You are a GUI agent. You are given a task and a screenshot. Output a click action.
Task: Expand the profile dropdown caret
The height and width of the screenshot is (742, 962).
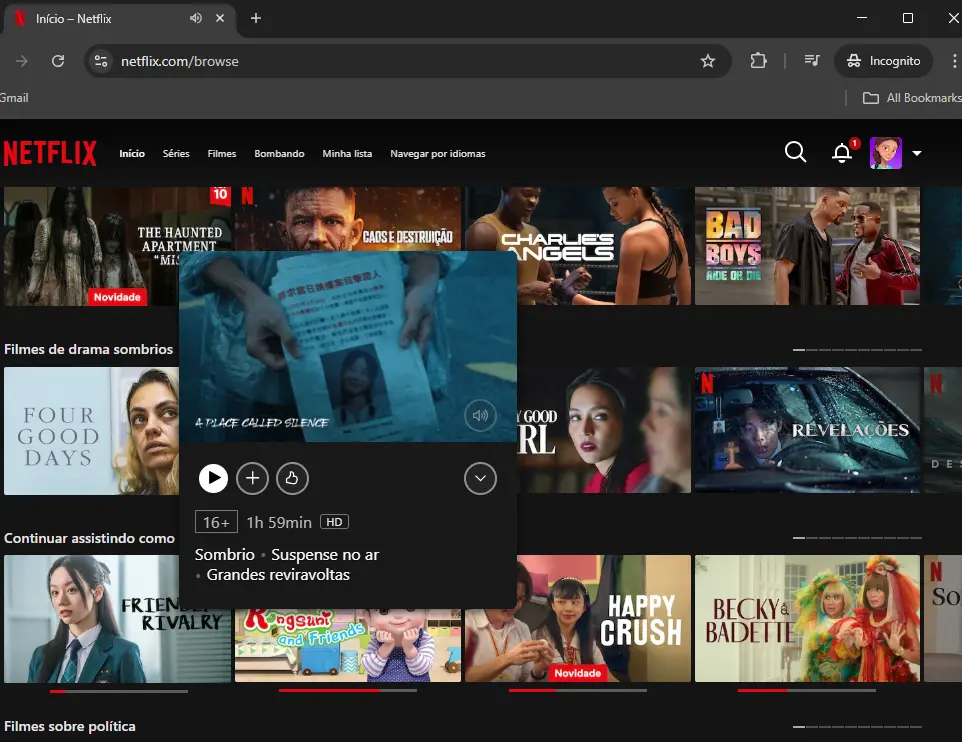coord(917,153)
